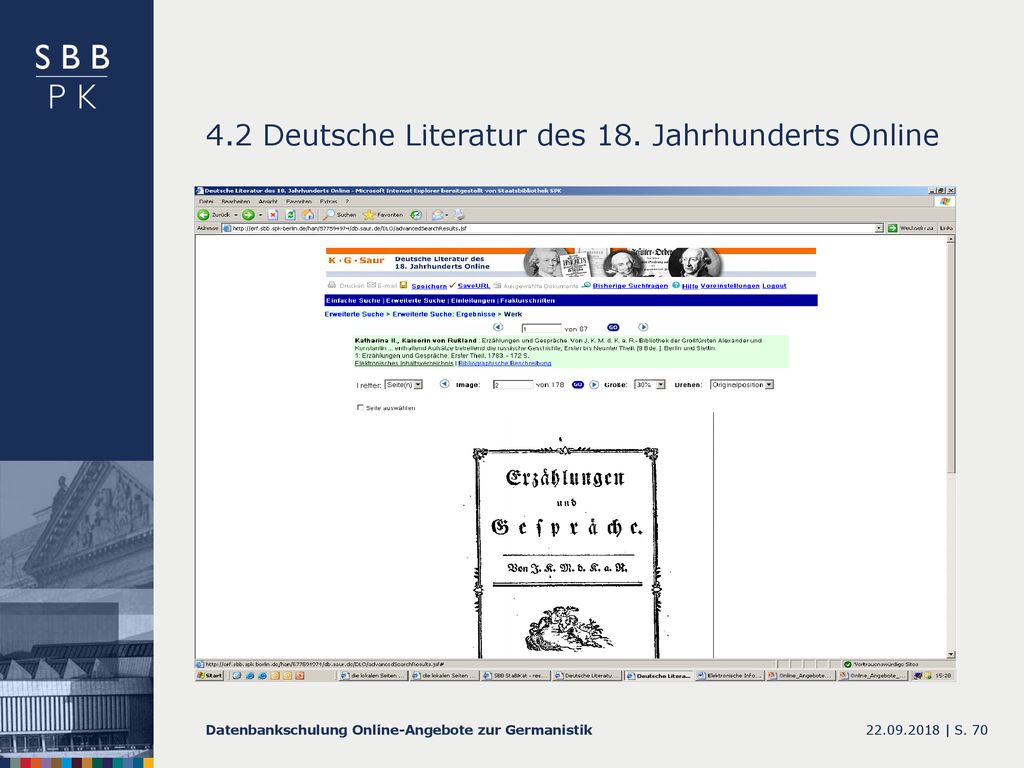This screenshot has height=768, width=1024.
Task: Switch to 'Erweiterte Suche' in the blue bar
Action: click(x=415, y=300)
